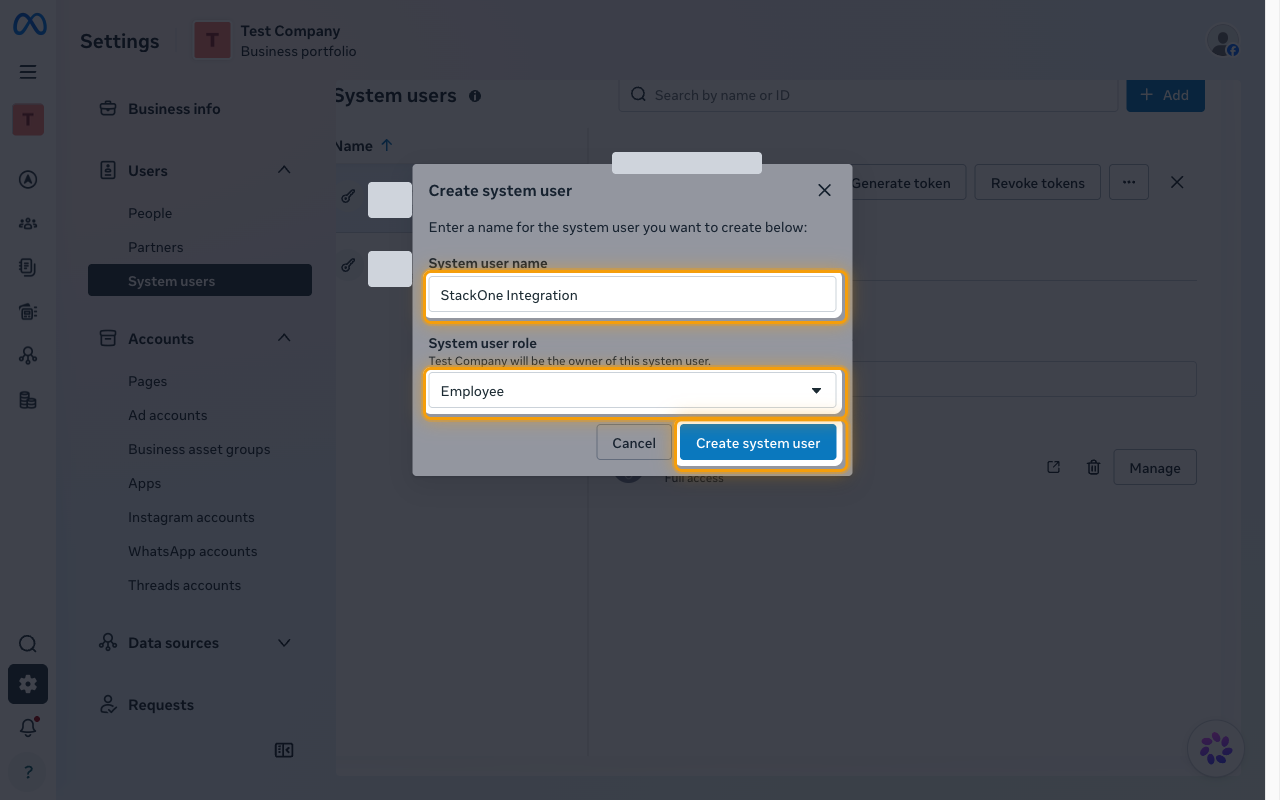
Task: Go to People under Users
Action: [x=150, y=213]
